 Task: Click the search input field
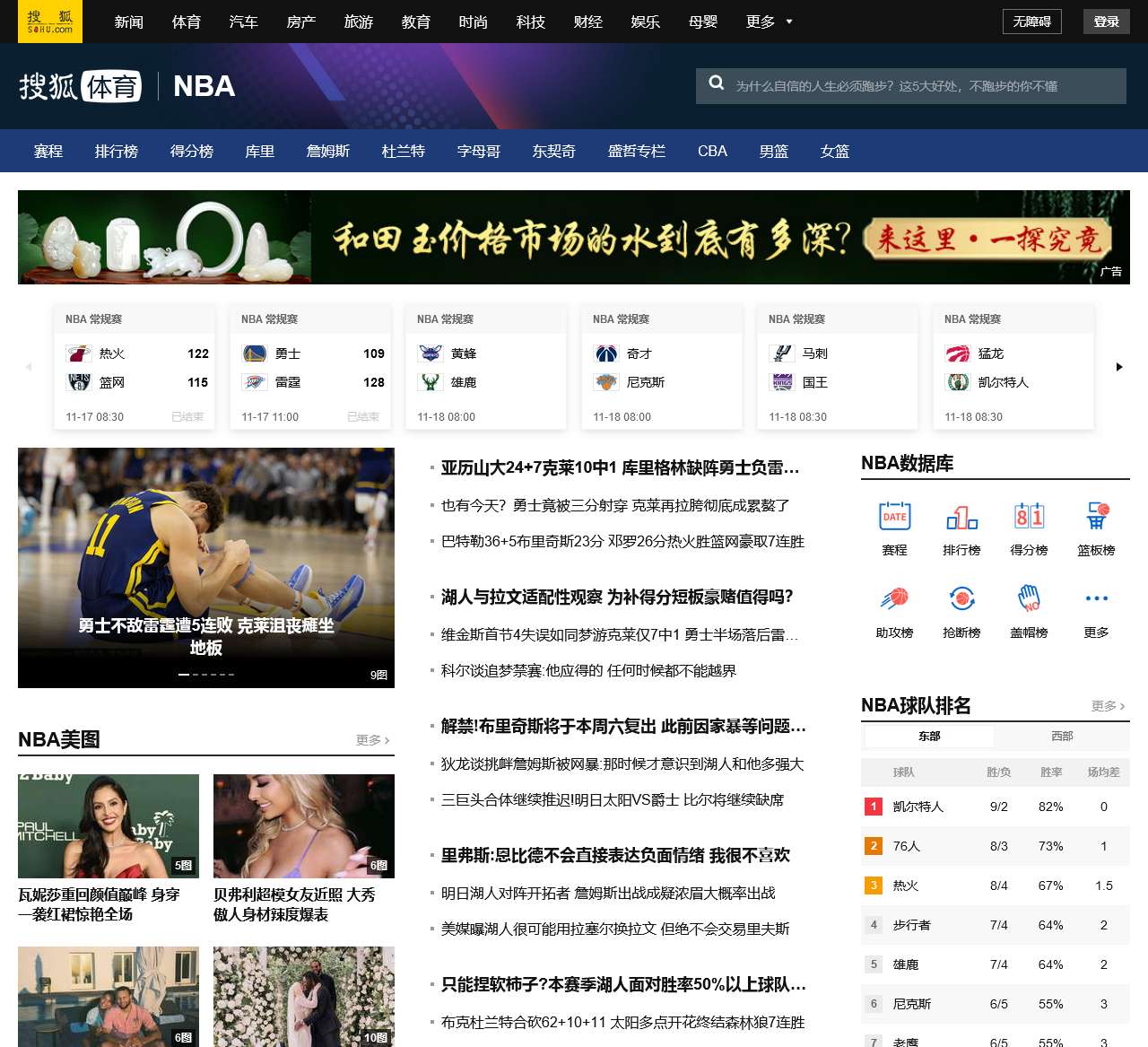924,86
